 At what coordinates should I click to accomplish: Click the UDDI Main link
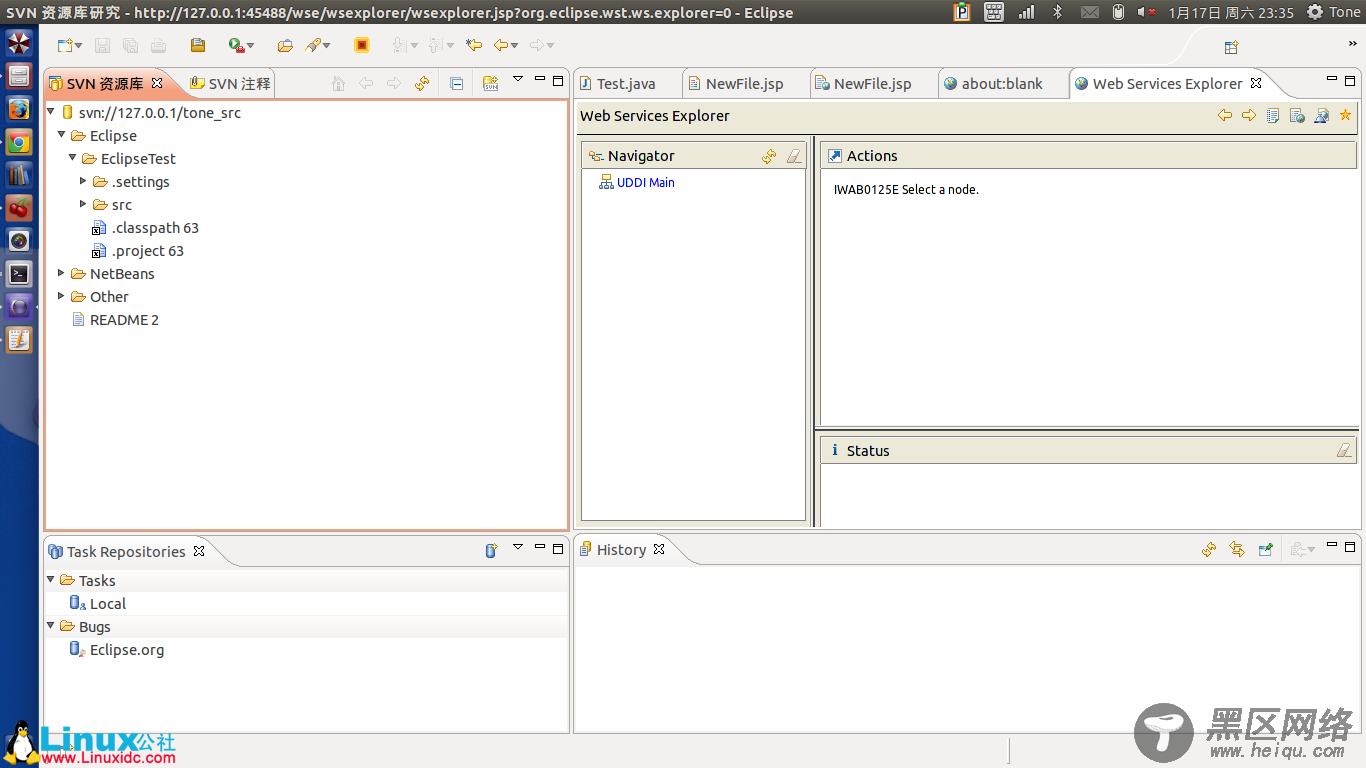[x=645, y=182]
